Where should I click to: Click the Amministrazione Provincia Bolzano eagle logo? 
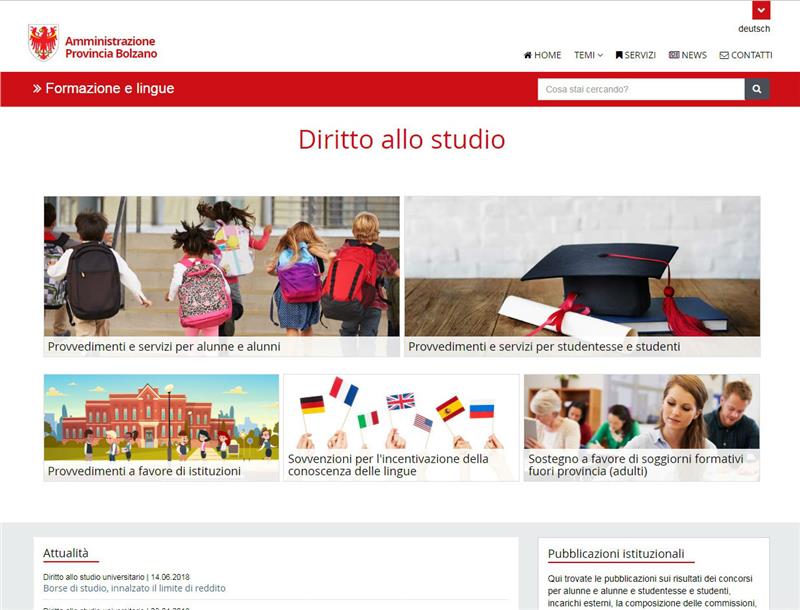[x=43, y=43]
